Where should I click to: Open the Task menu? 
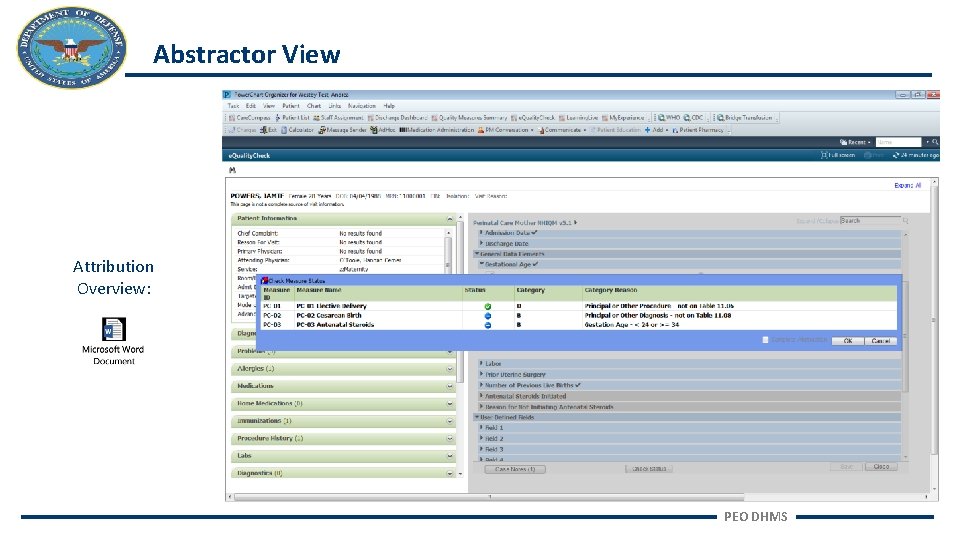(233, 106)
